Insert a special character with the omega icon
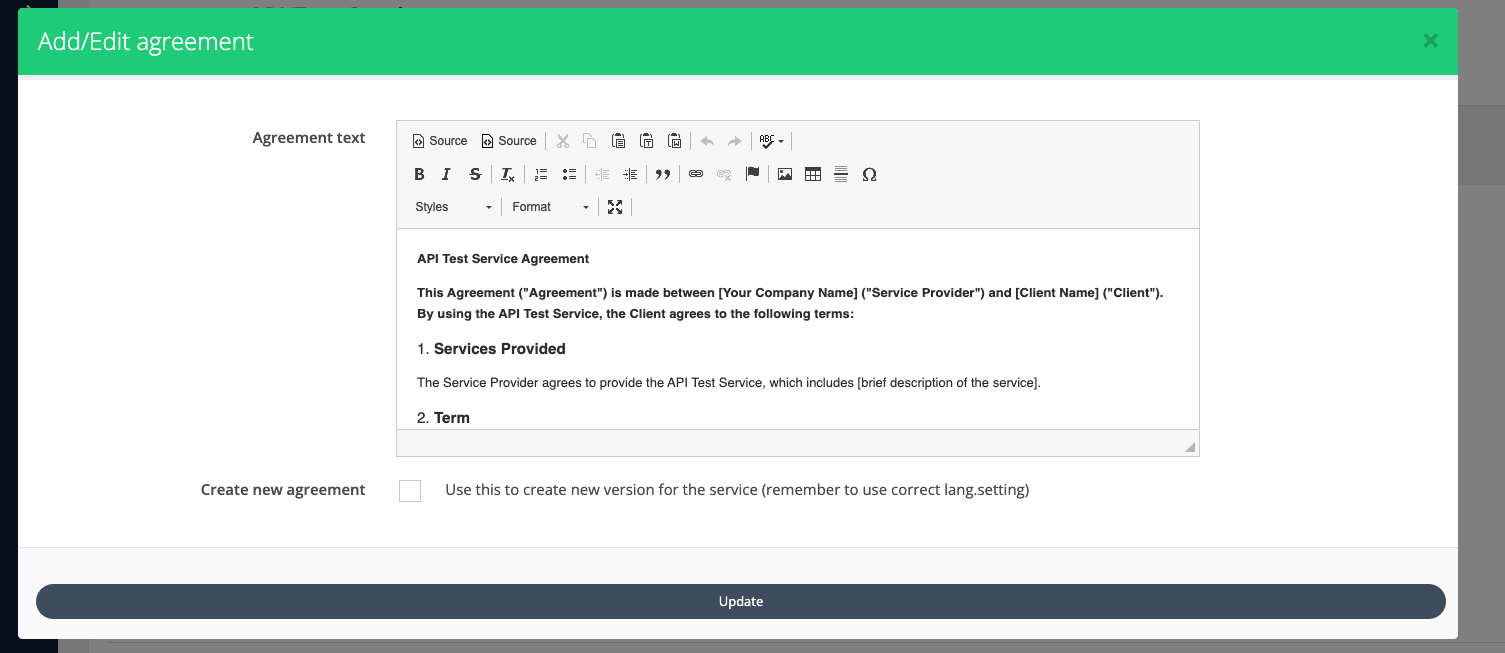 pyautogui.click(x=869, y=174)
